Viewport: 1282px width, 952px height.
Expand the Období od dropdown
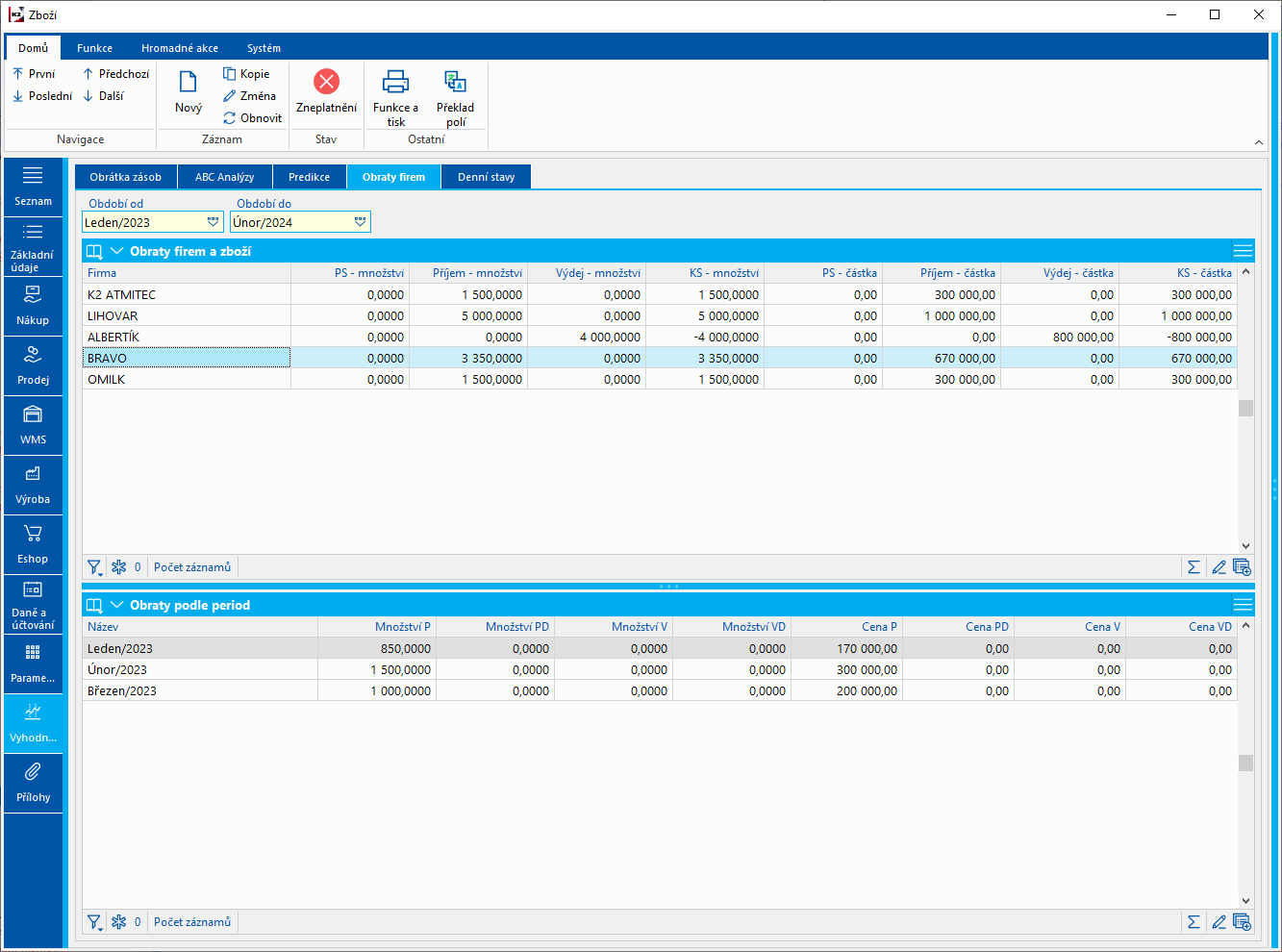pos(214,222)
